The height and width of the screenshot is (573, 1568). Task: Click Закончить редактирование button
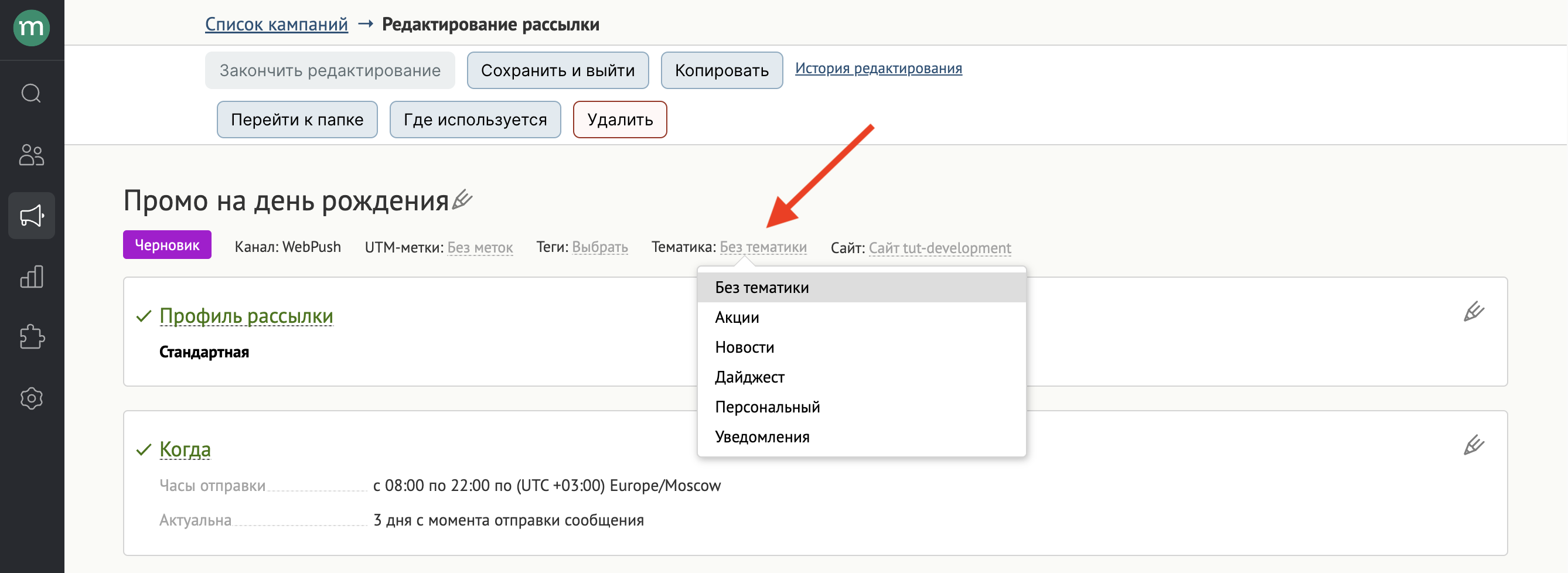tap(330, 71)
